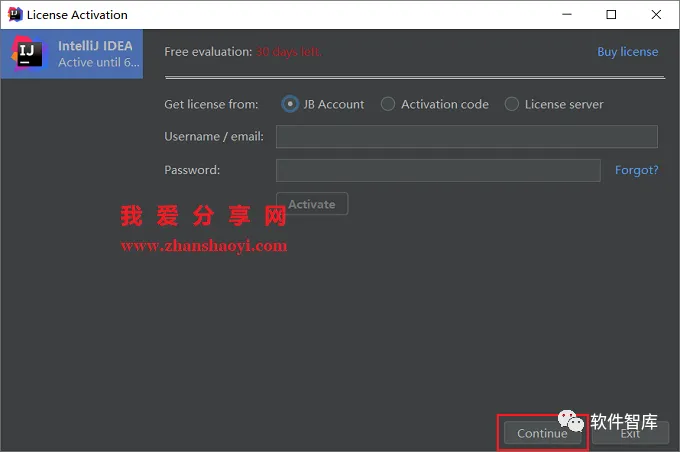Image resolution: width=680 pixels, height=452 pixels.
Task: Click the Continue button
Action: [x=543, y=433]
